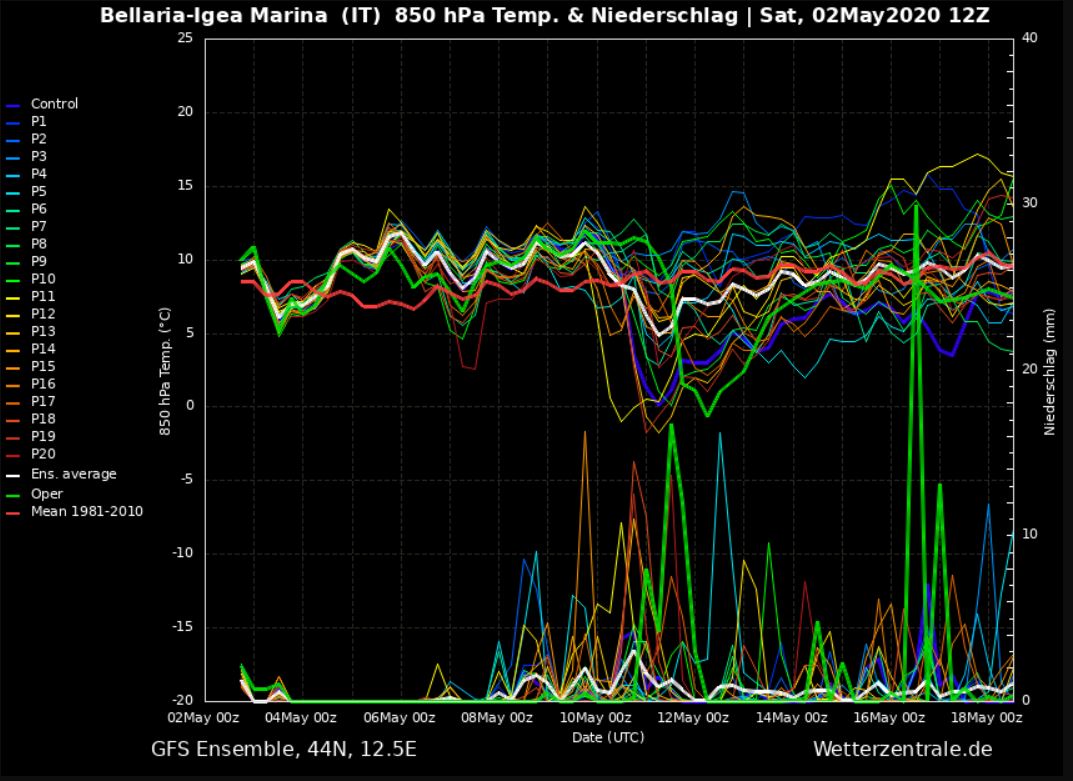1073x781 pixels.
Task: Click the 16May 00z x-axis tick label
Action: pyautogui.click(x=889, y=718)
